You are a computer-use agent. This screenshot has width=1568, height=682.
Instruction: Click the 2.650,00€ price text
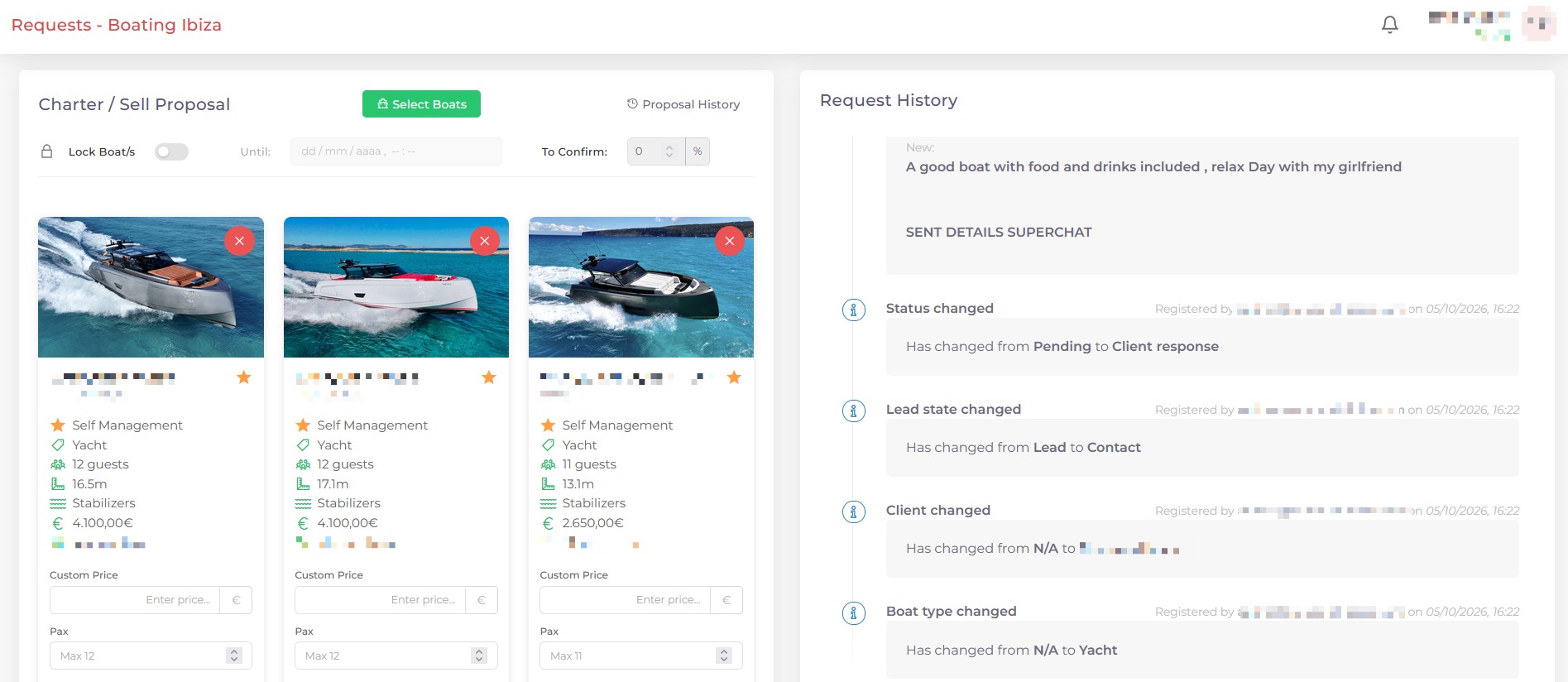(593, 523)
